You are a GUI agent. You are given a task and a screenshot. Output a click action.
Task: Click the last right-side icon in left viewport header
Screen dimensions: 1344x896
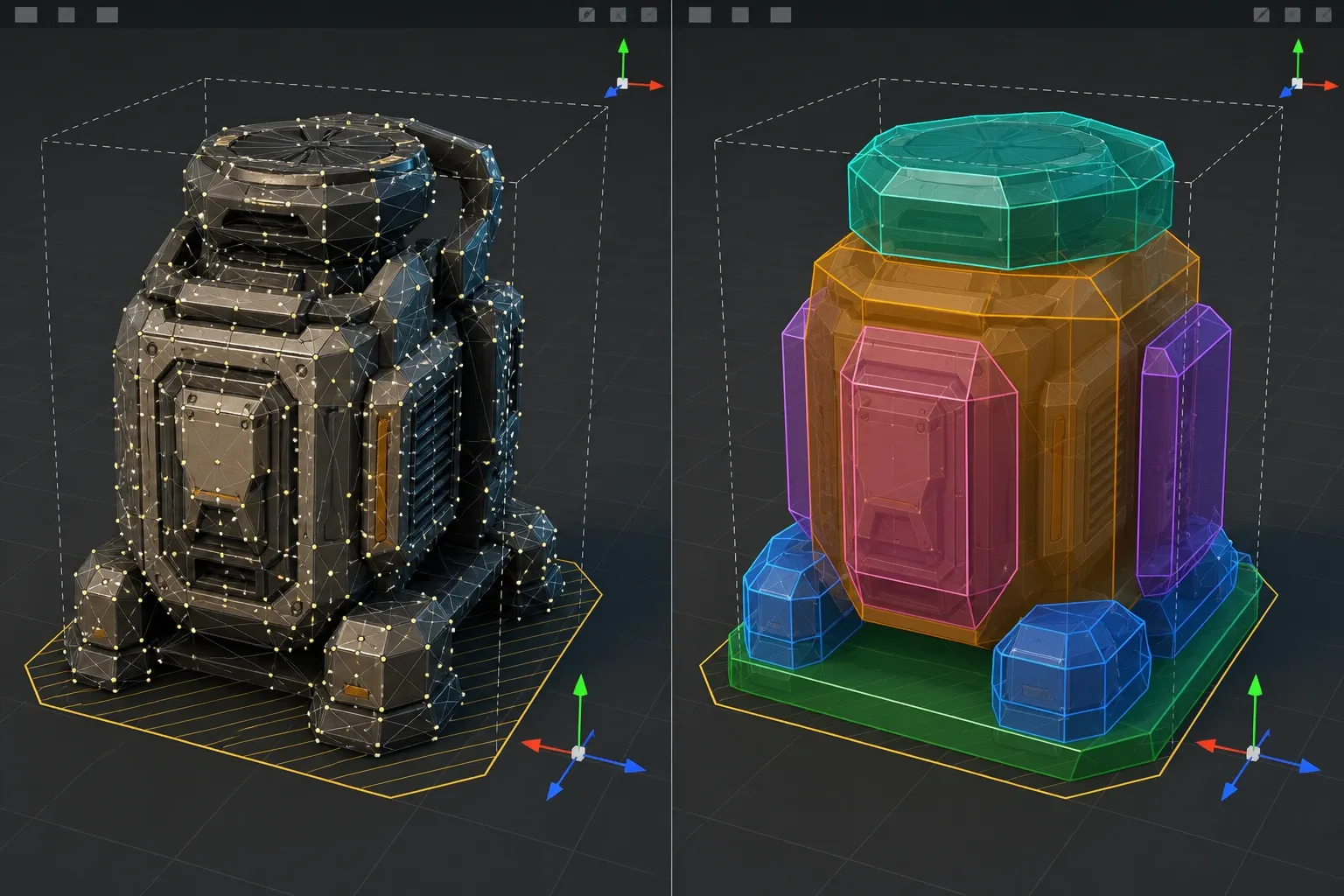[x=648, y=15]
